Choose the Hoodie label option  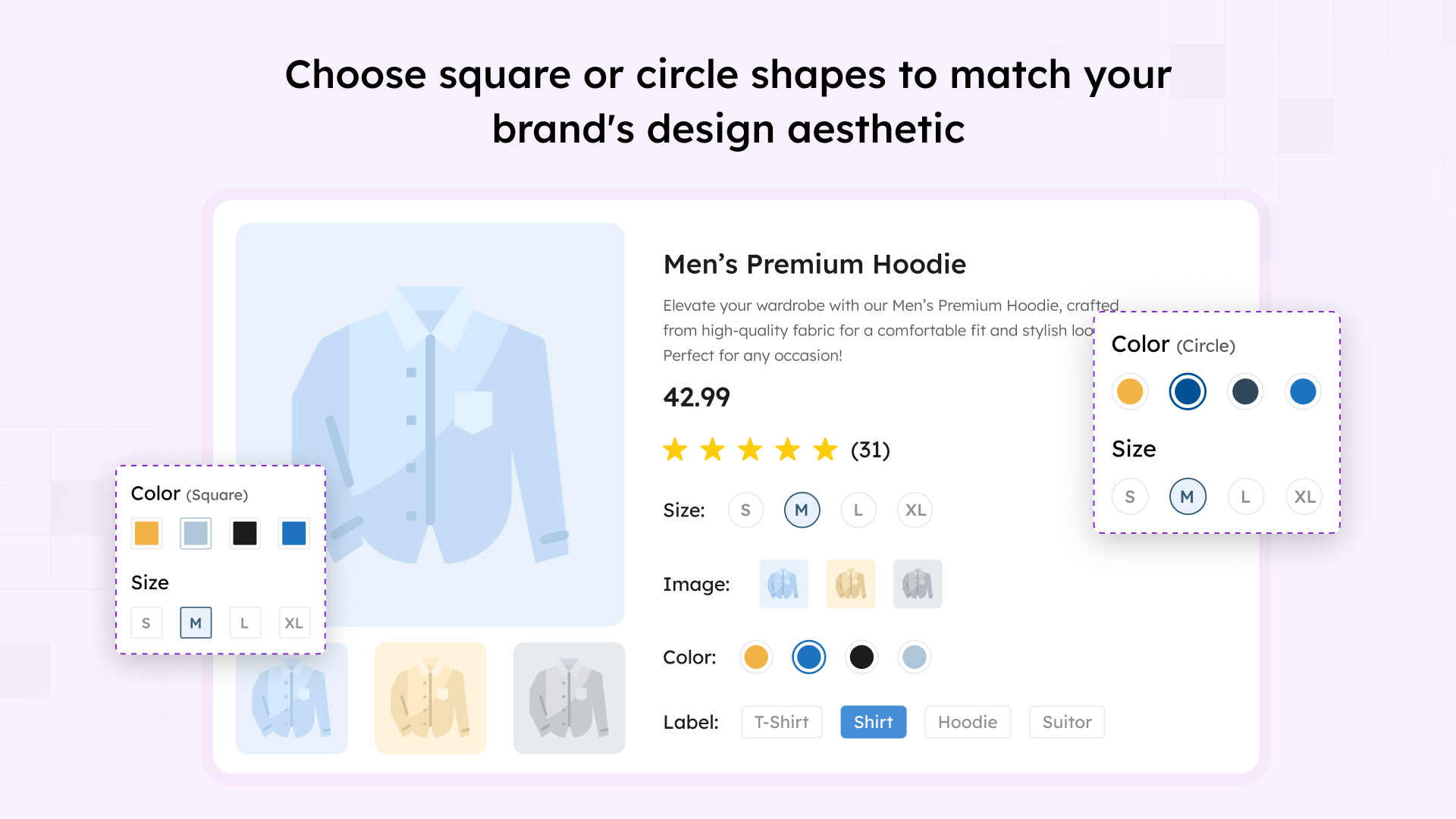pos(968,722)
